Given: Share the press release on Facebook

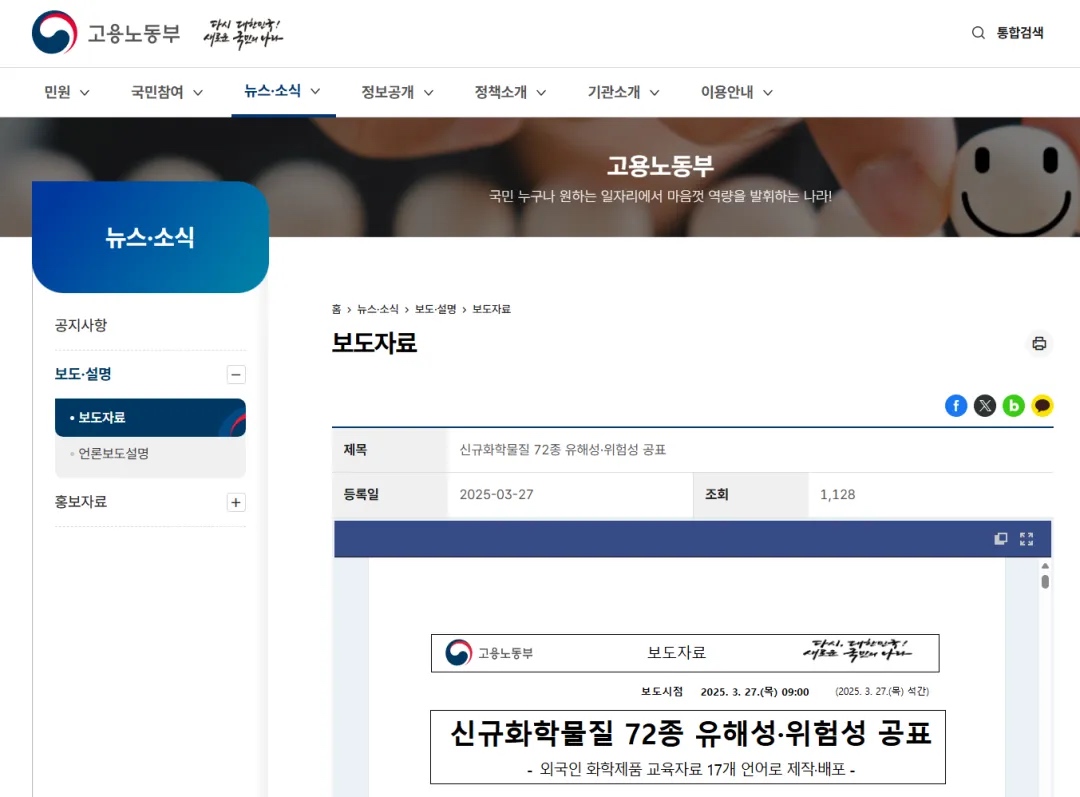Looking at the screenshot, I should click(955, 405).
